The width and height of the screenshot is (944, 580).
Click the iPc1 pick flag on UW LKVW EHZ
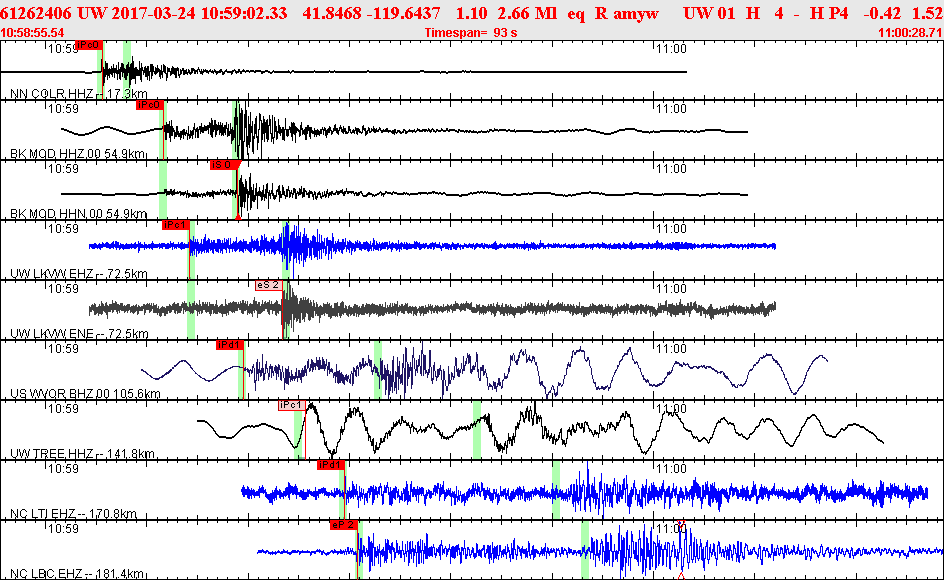click(175, 225)
